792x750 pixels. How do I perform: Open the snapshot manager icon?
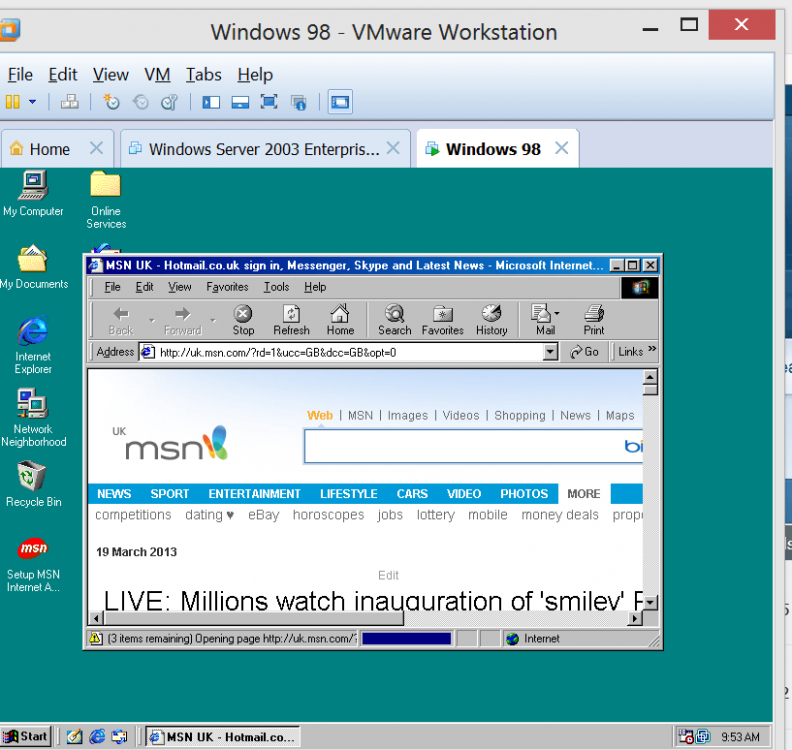170,102
